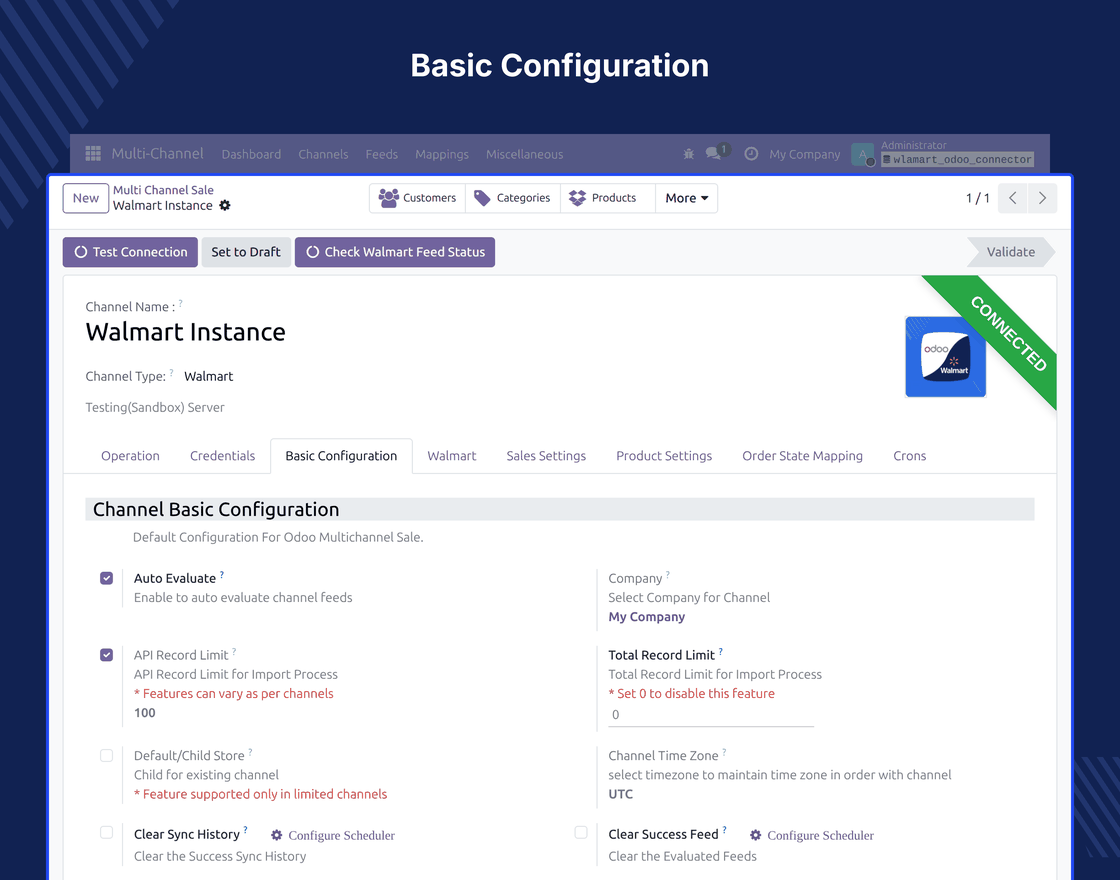Screen dimensions: 1120x880
Task: Open the Mappings menu
Action: pos(442,154)
